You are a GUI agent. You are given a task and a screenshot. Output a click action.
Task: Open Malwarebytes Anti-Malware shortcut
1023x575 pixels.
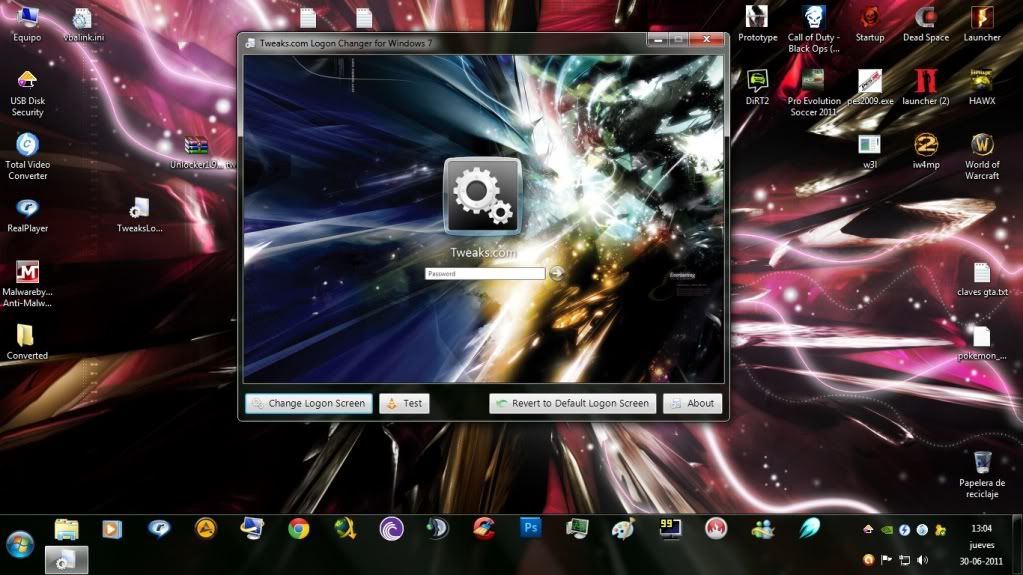coord(27,284)
